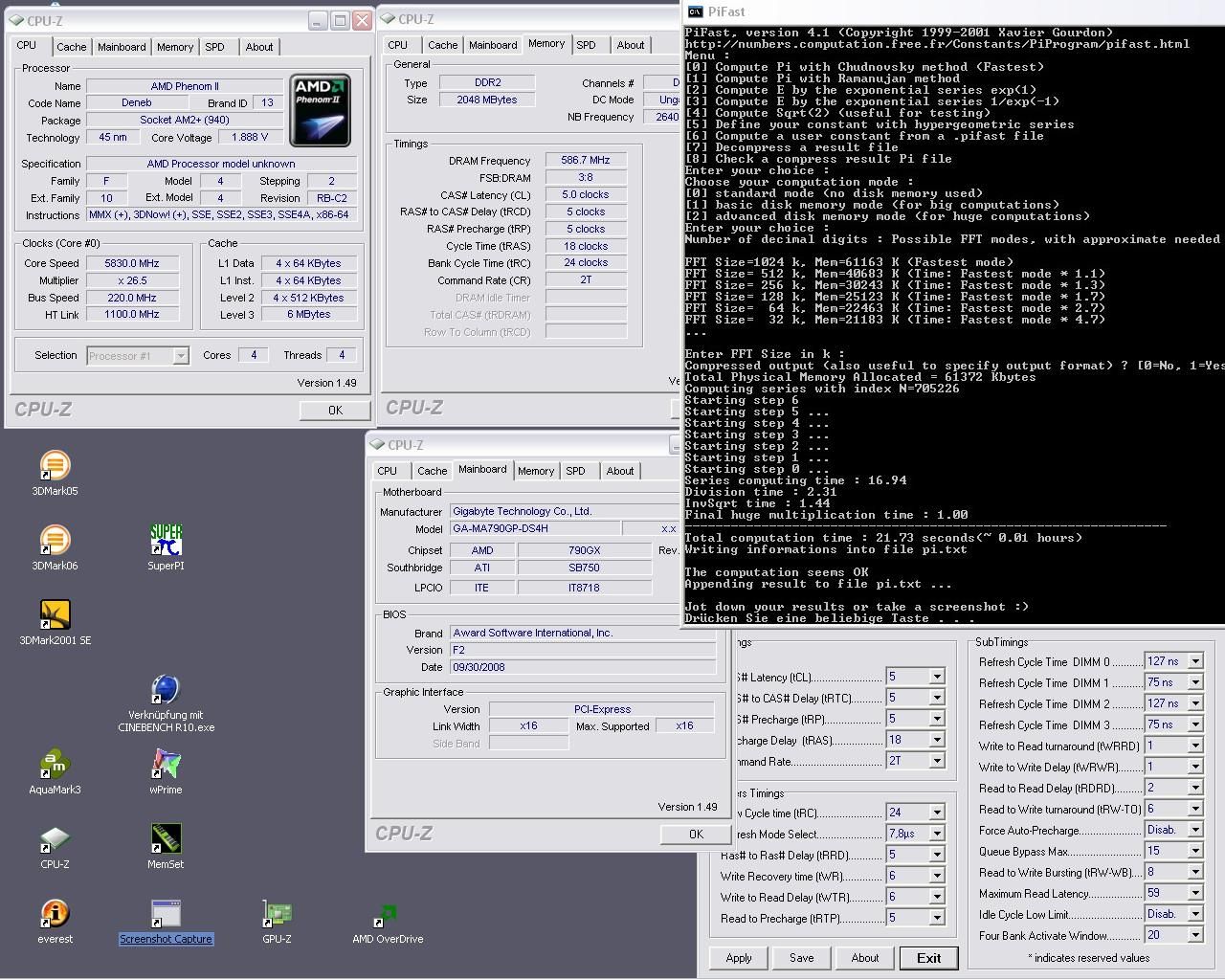Click the BIOS date 09/30/2008 field

[x=582, y=667]
